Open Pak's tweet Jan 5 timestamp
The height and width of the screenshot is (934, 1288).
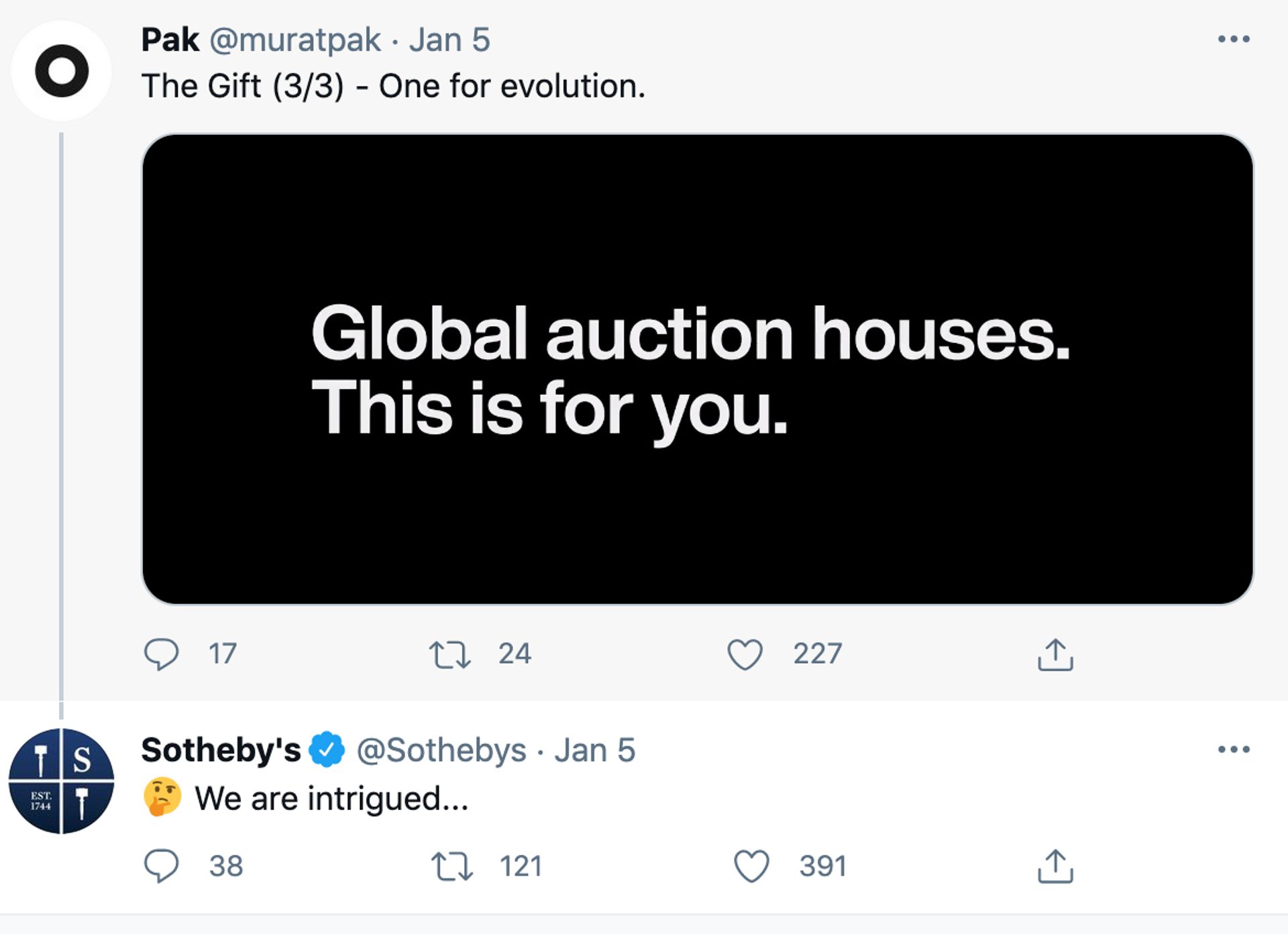coord(449,40)
